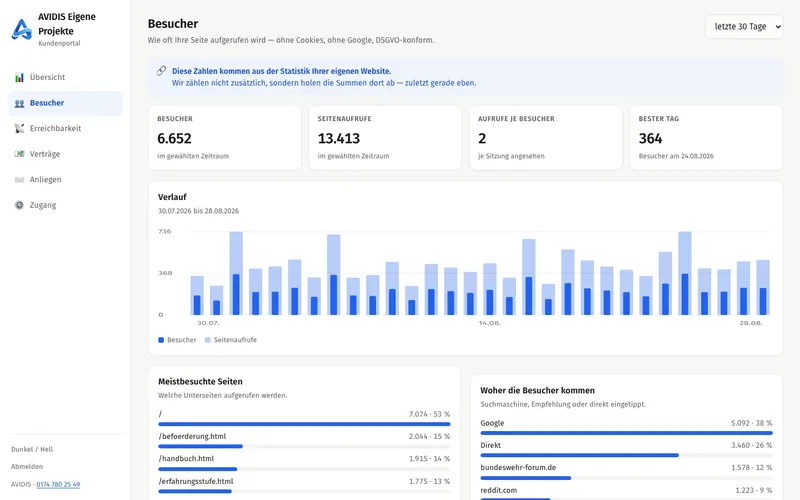
Task: Click the Besucher 6.652 stat card
Action: pyautogui.click(x=225, y=138)
